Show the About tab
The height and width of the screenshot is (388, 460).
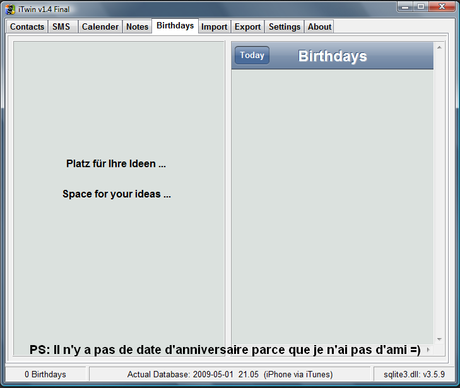coord(319,27)
